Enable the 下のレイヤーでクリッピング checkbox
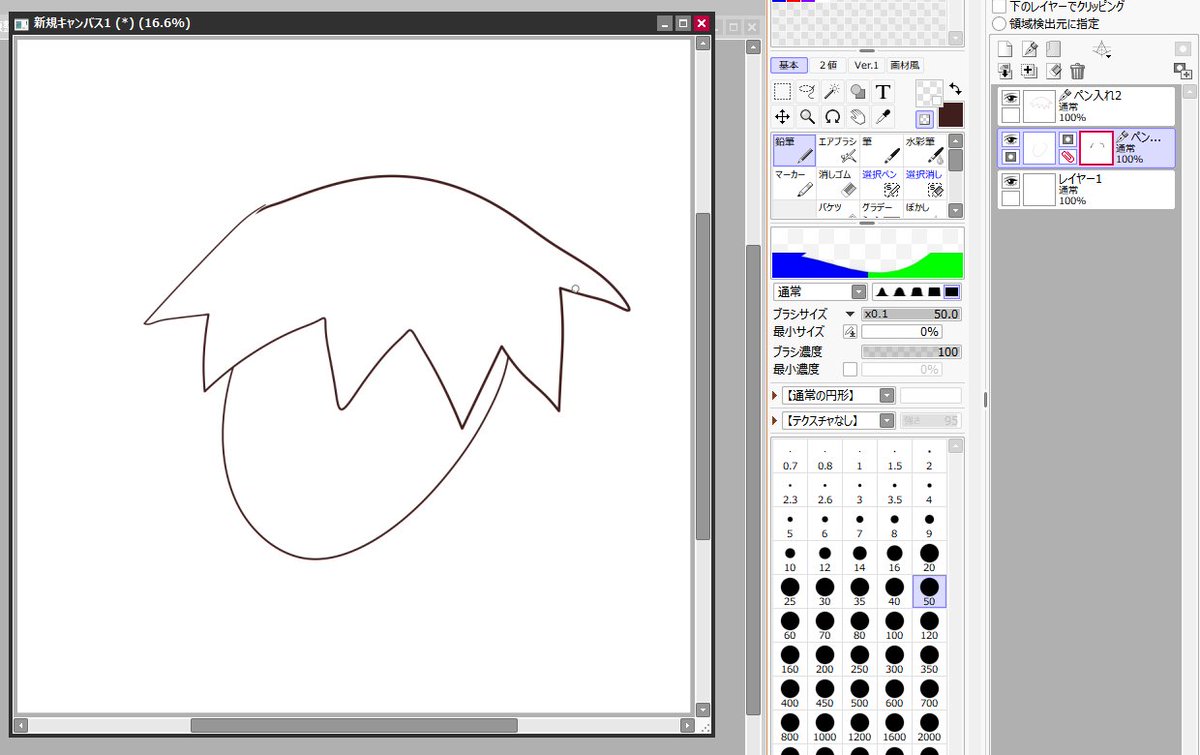 pos(998,7)
